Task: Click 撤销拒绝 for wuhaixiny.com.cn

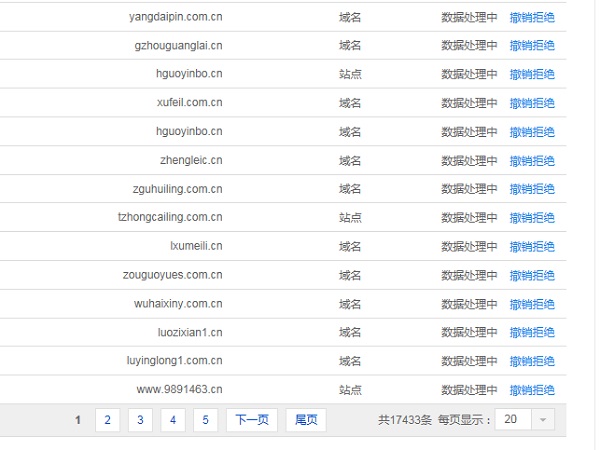Action: 532,304
